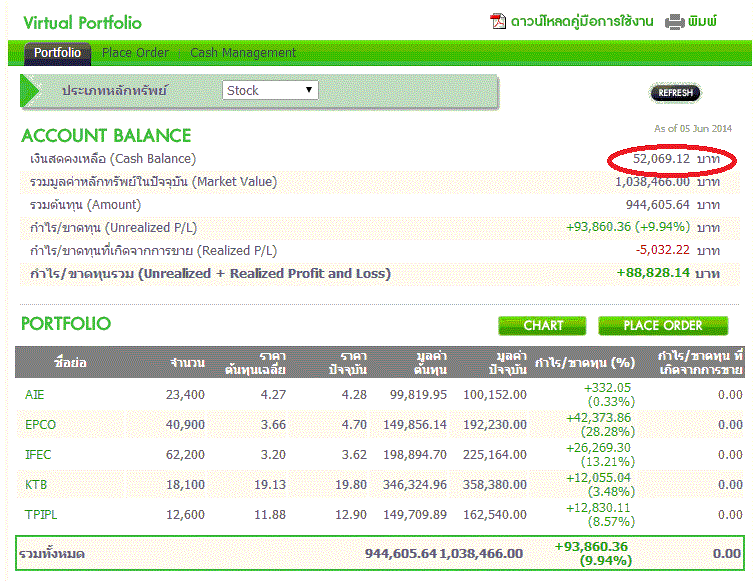Open the Stock security type dropdown
The width and height of the screenshot is (753, 581).
point(270,90)
